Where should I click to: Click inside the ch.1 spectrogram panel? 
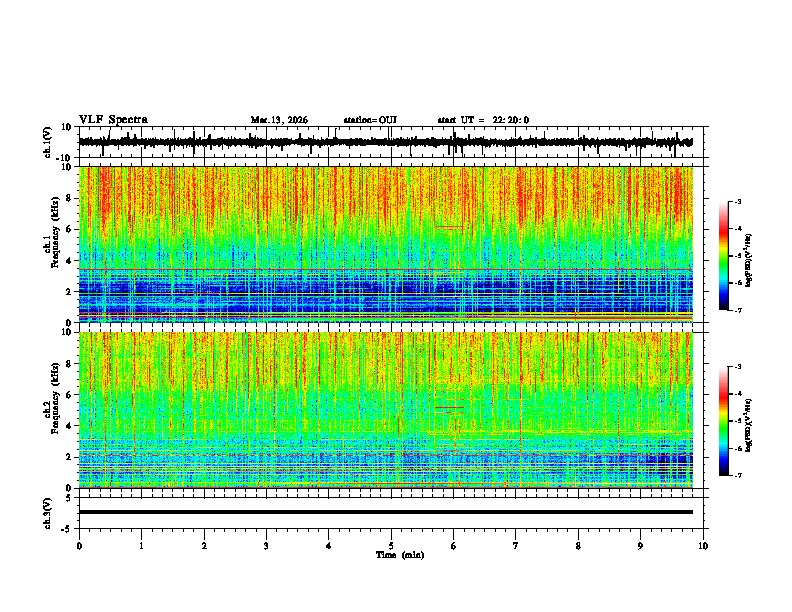tap(385, 244)
